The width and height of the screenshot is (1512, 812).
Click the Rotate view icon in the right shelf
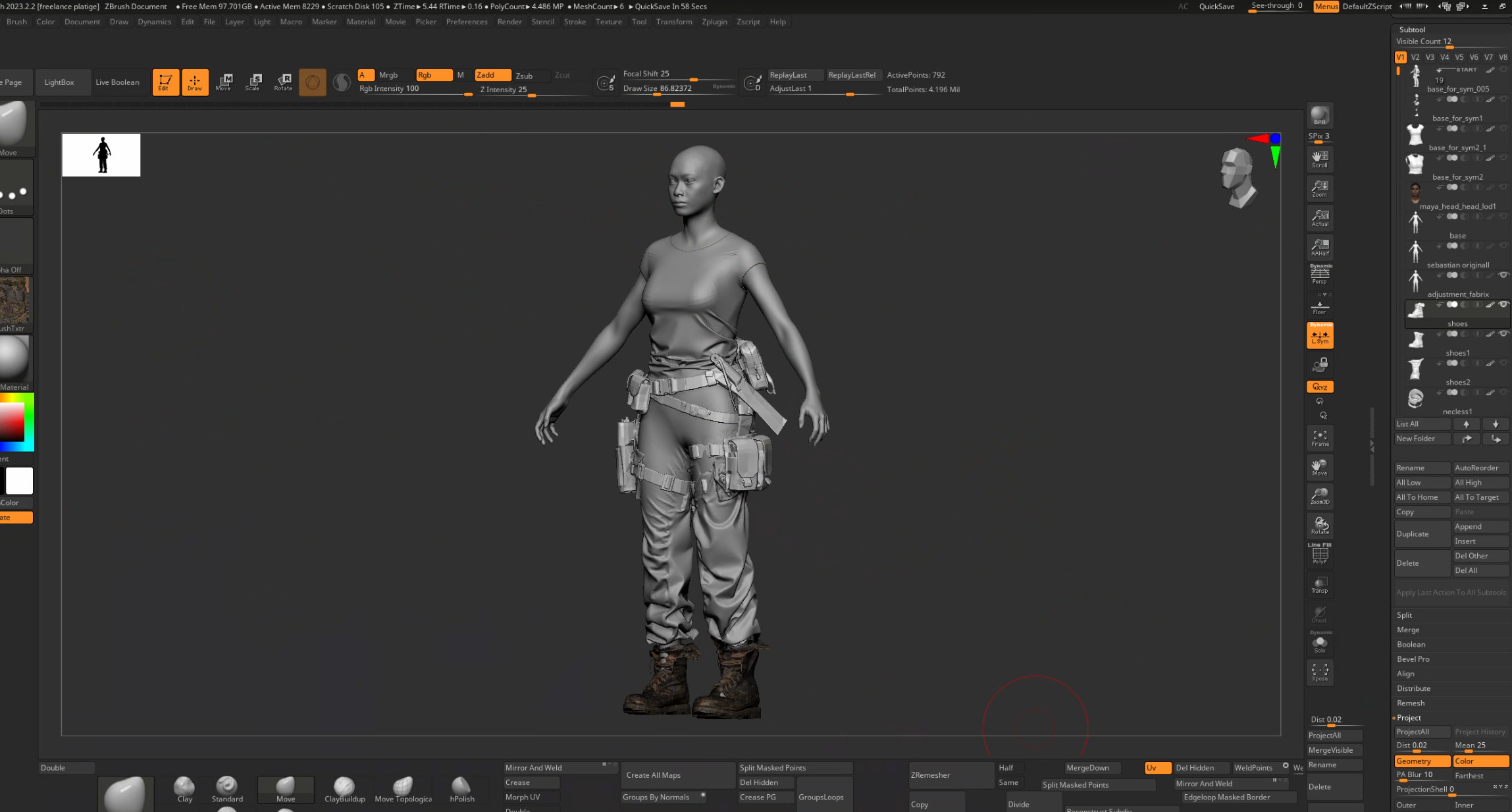tap(1320, 526)
